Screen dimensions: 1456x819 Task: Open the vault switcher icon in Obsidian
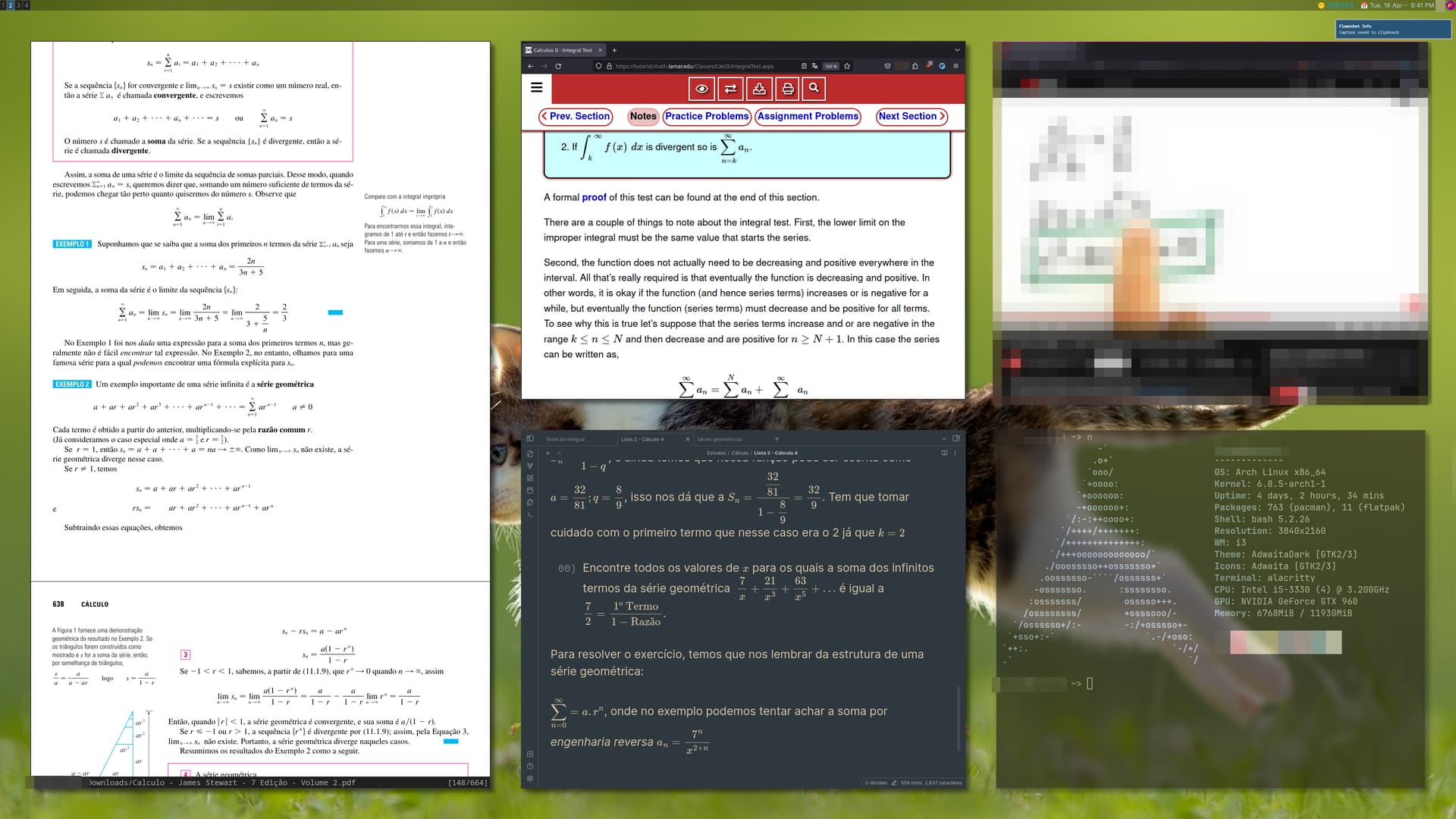click(x=530, y=754)
